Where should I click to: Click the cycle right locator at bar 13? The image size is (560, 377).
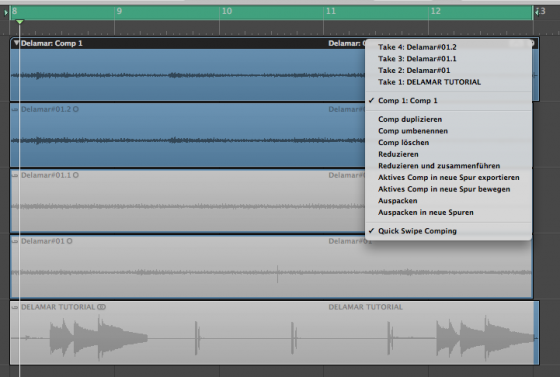(537, 12)
